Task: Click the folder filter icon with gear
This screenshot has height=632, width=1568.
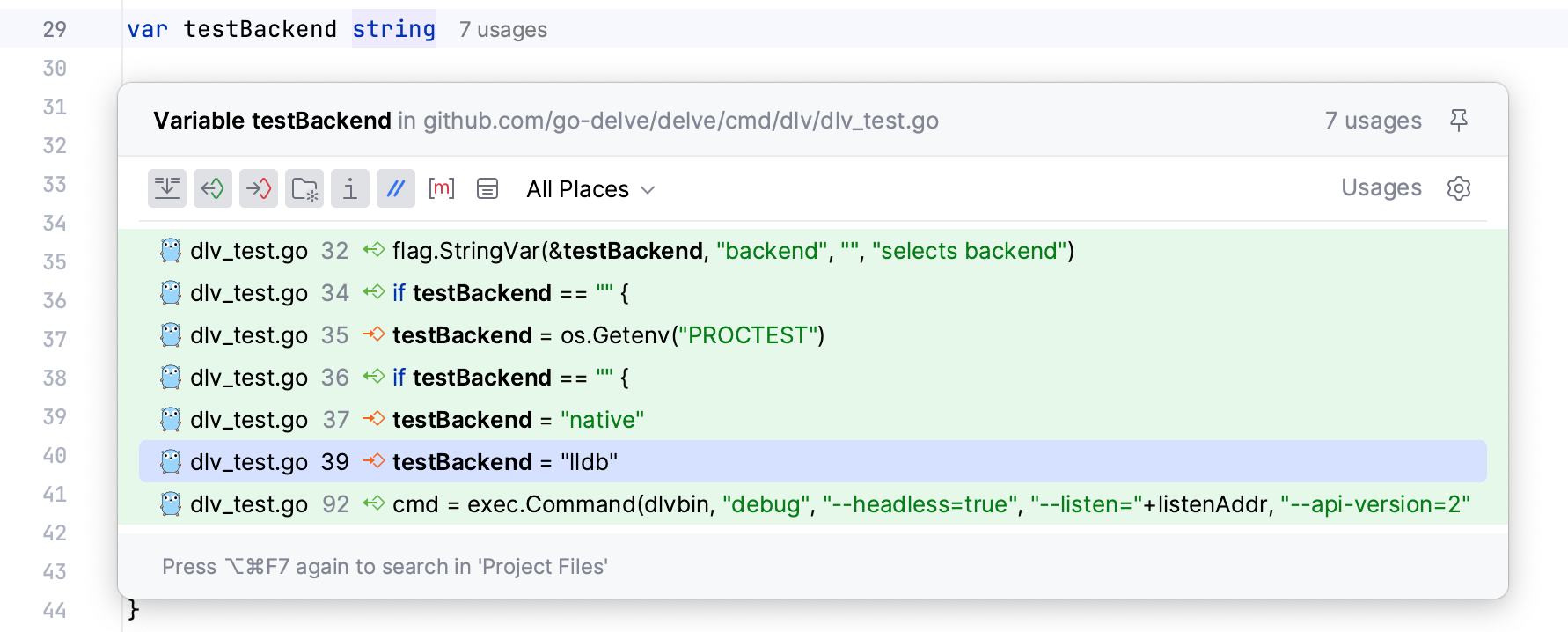Action: (x=304, y=188)
